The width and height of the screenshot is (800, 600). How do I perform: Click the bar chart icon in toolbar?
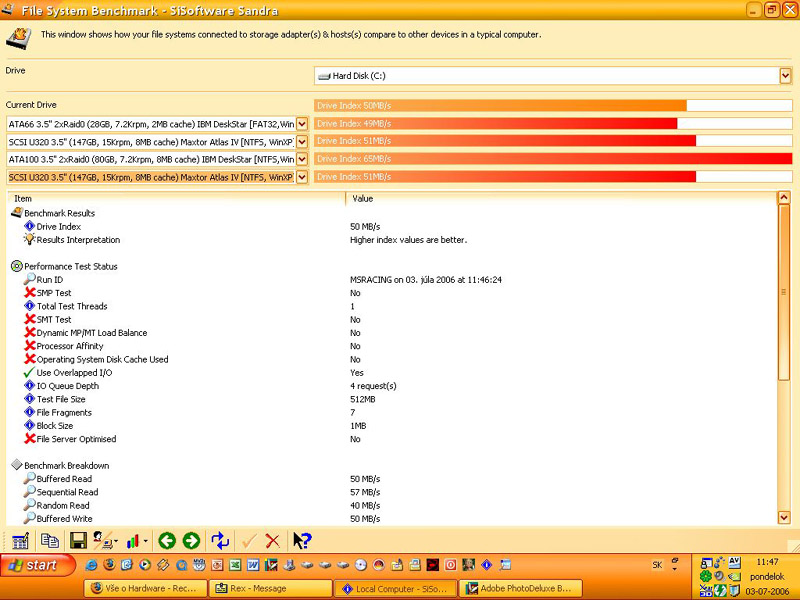click(133, 541)
